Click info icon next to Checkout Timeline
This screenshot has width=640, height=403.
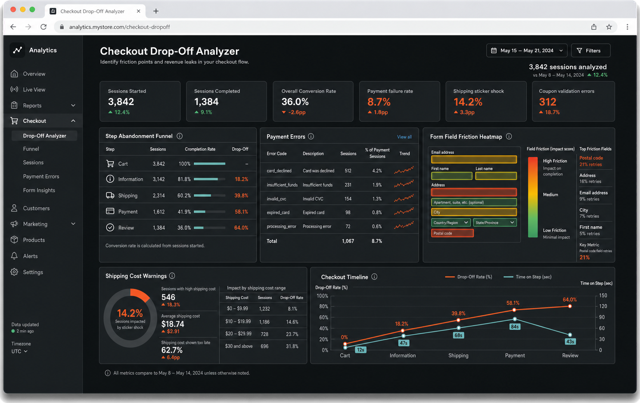click(x=374, y=277)
